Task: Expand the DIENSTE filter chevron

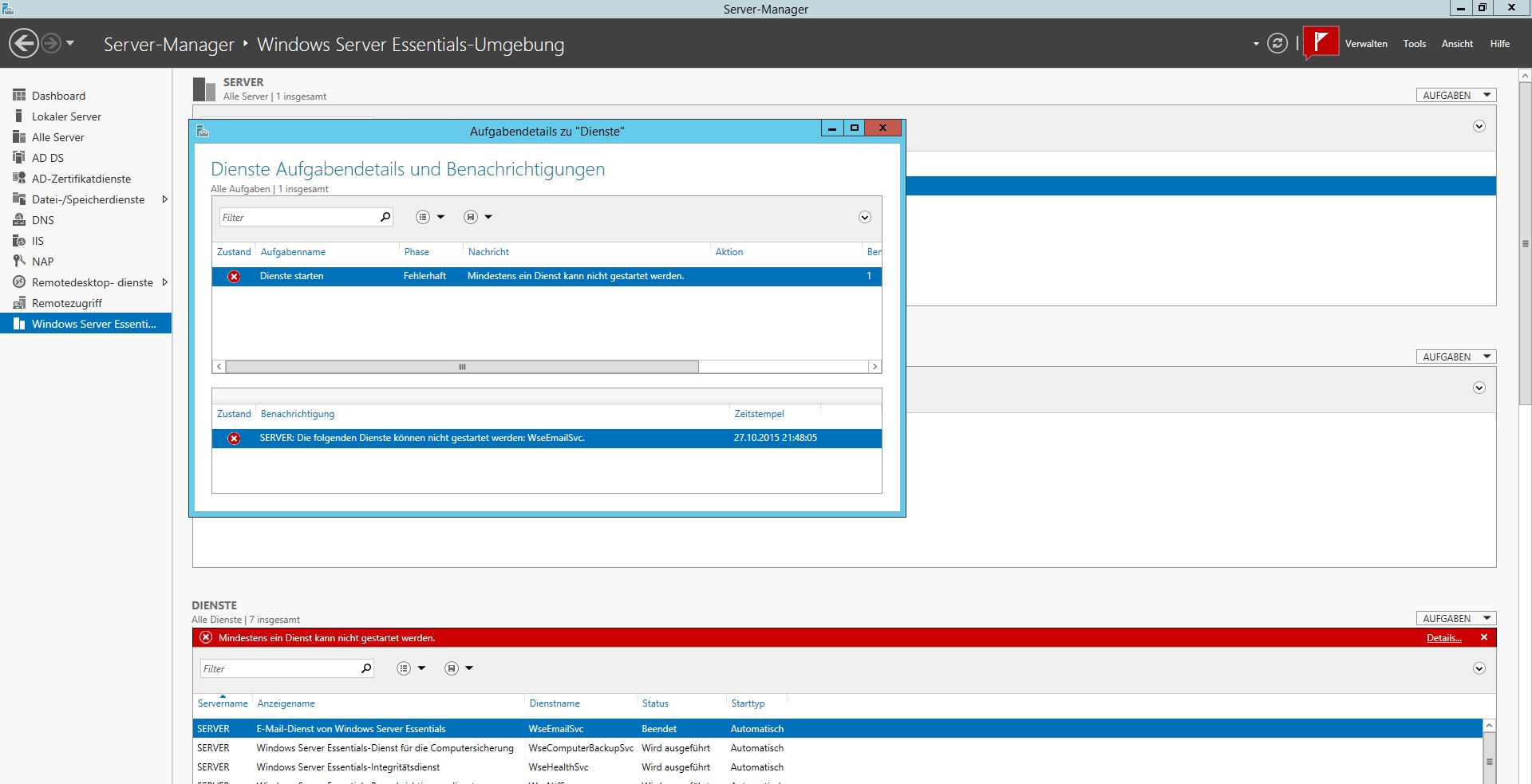Action: [1479, 668]
